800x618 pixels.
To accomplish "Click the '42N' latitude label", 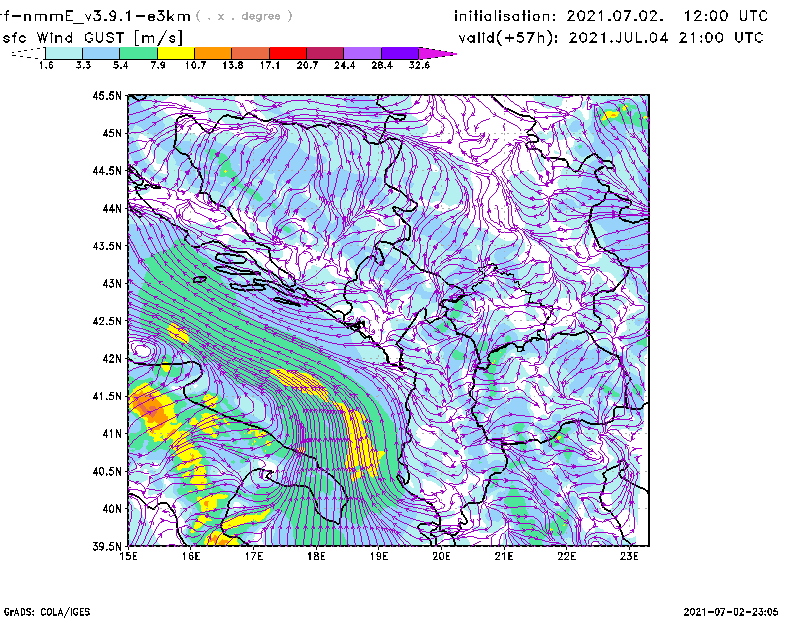I will (112, 358).
